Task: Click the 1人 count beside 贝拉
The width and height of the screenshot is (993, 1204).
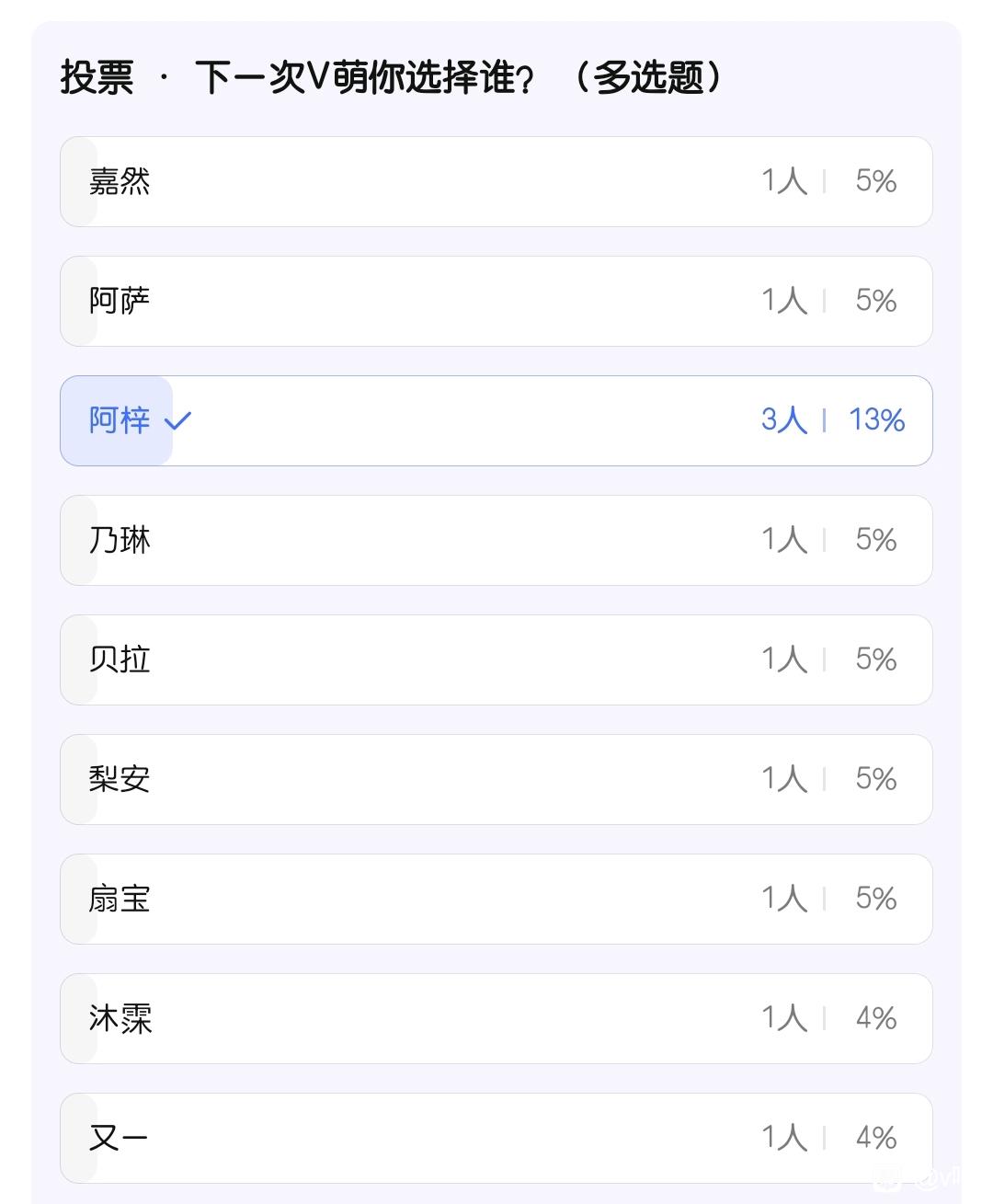Action: pos(784,659)
